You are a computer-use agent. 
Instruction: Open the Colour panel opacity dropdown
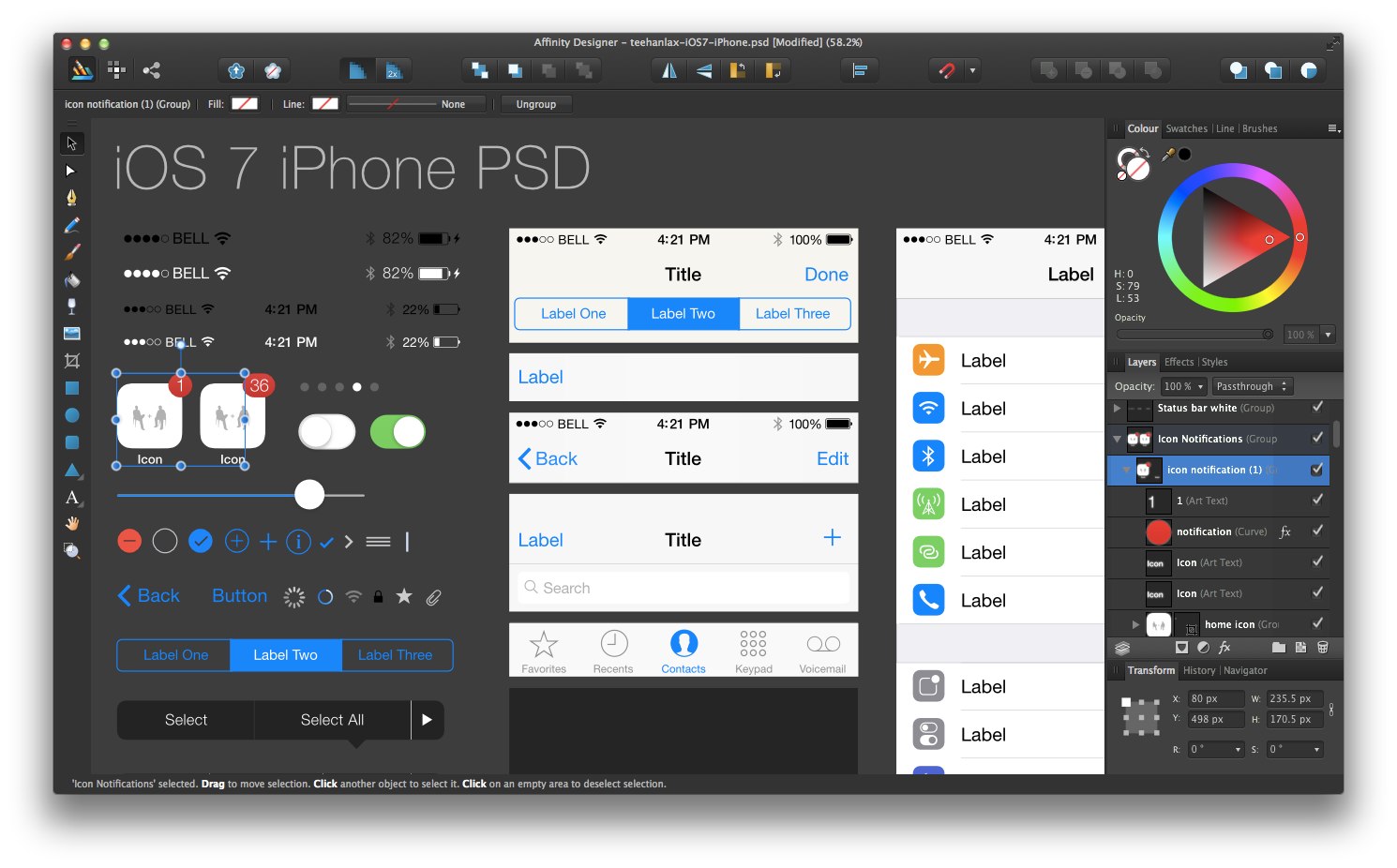(1328, 335)
